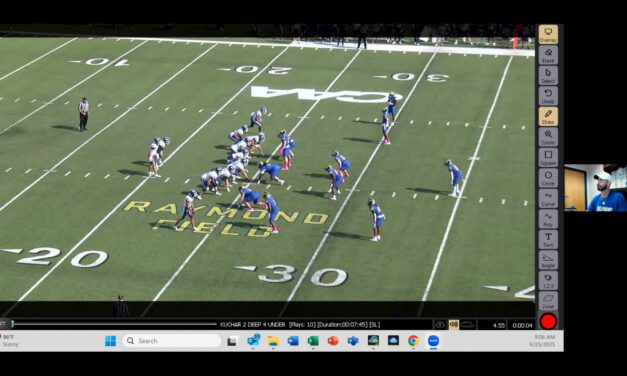627x376 pixels.
Task: Select the Text annotation tool
Action: (548, 239)
